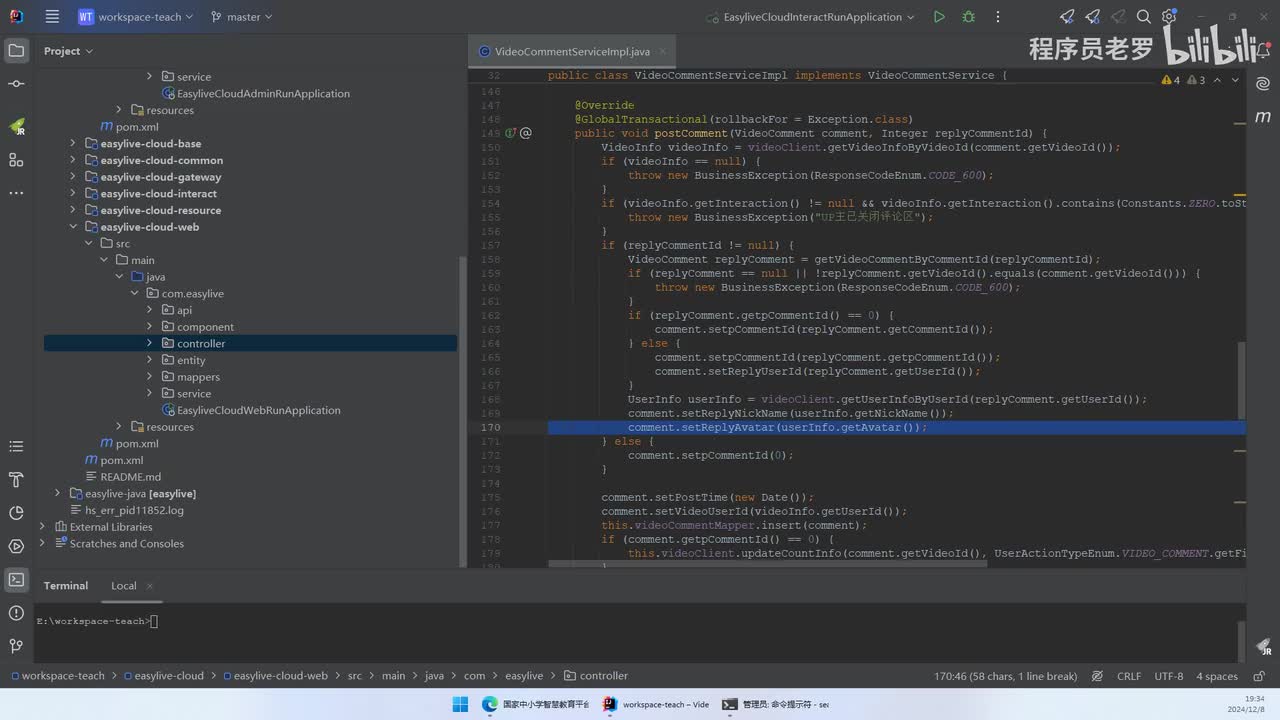1280x720 pixels.
Task: Switch to the VideoCommentServiceImpl.java tab
Action: [571, 52]
